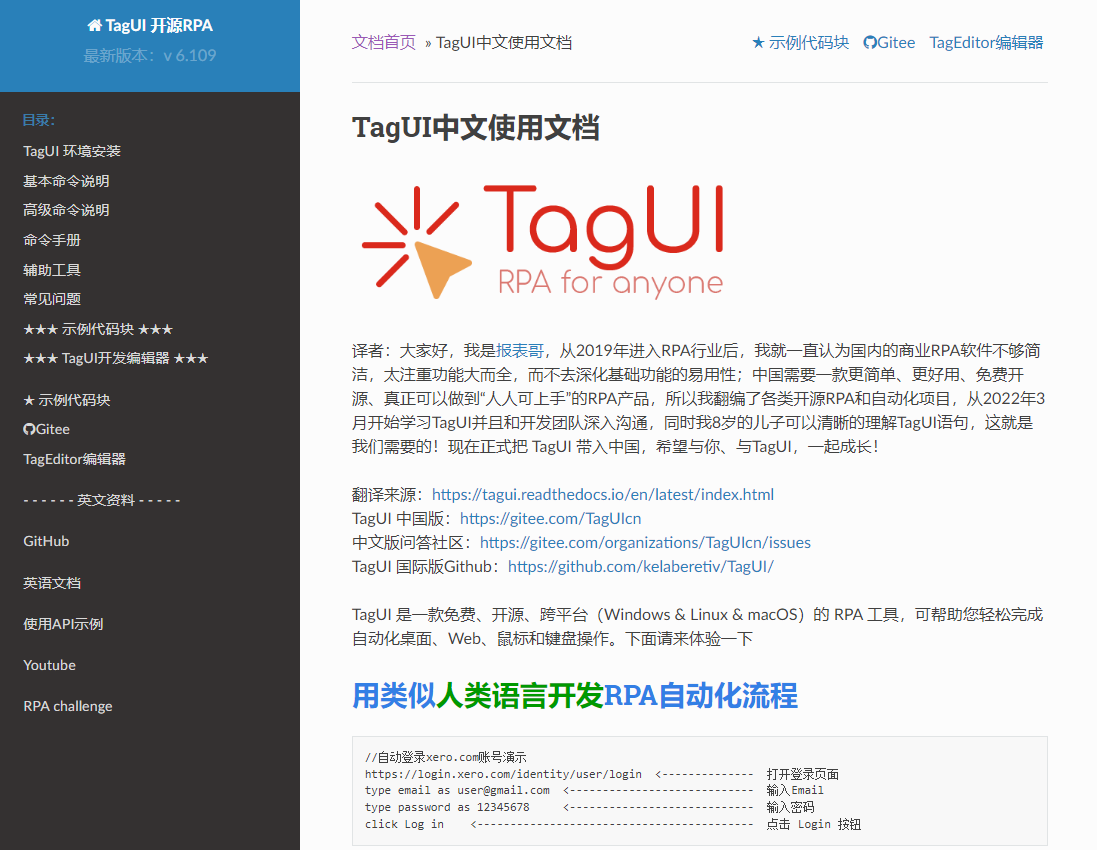The width and height of the screenshot is (1097, 850).
Task: Open the 基本命令说明 section
Action: pyautogui.click(x=66, y=181)
